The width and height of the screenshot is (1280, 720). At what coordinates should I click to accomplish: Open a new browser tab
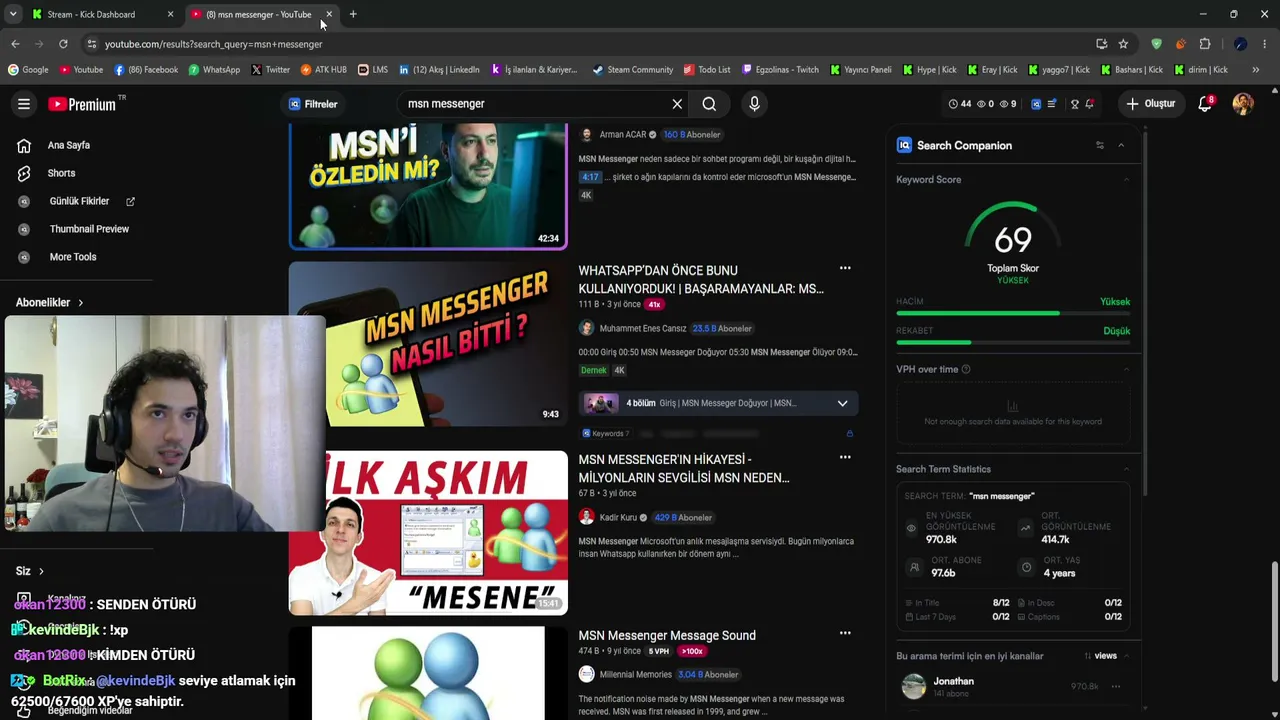click(x=353, y=14)
